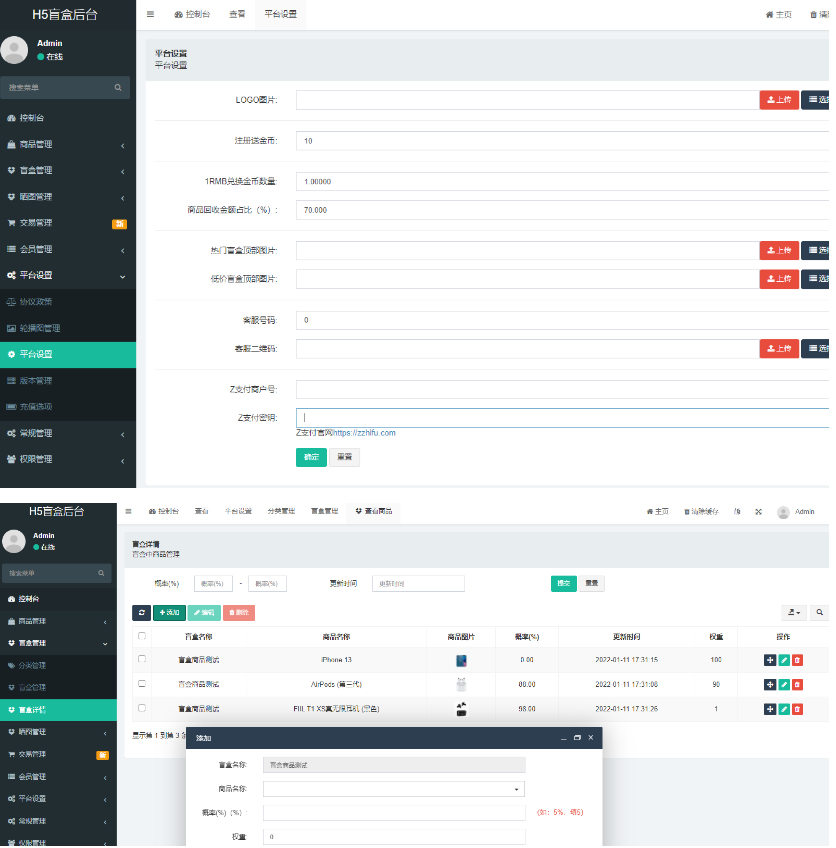Screen dimensions: 836x848
Task: Click iPhone 13 product thumbnail
Action: pyautogui.click(x=461, y=660)
